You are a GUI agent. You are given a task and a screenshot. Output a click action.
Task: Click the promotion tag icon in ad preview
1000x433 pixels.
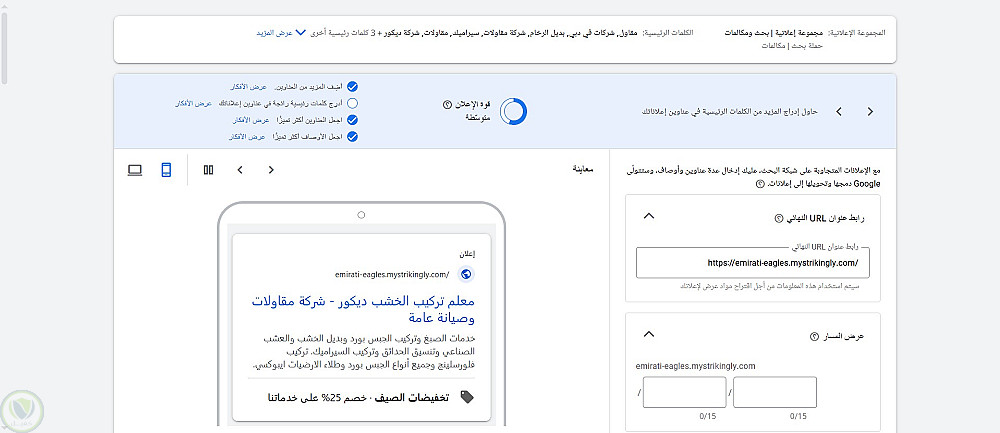(x=467, y=397)
